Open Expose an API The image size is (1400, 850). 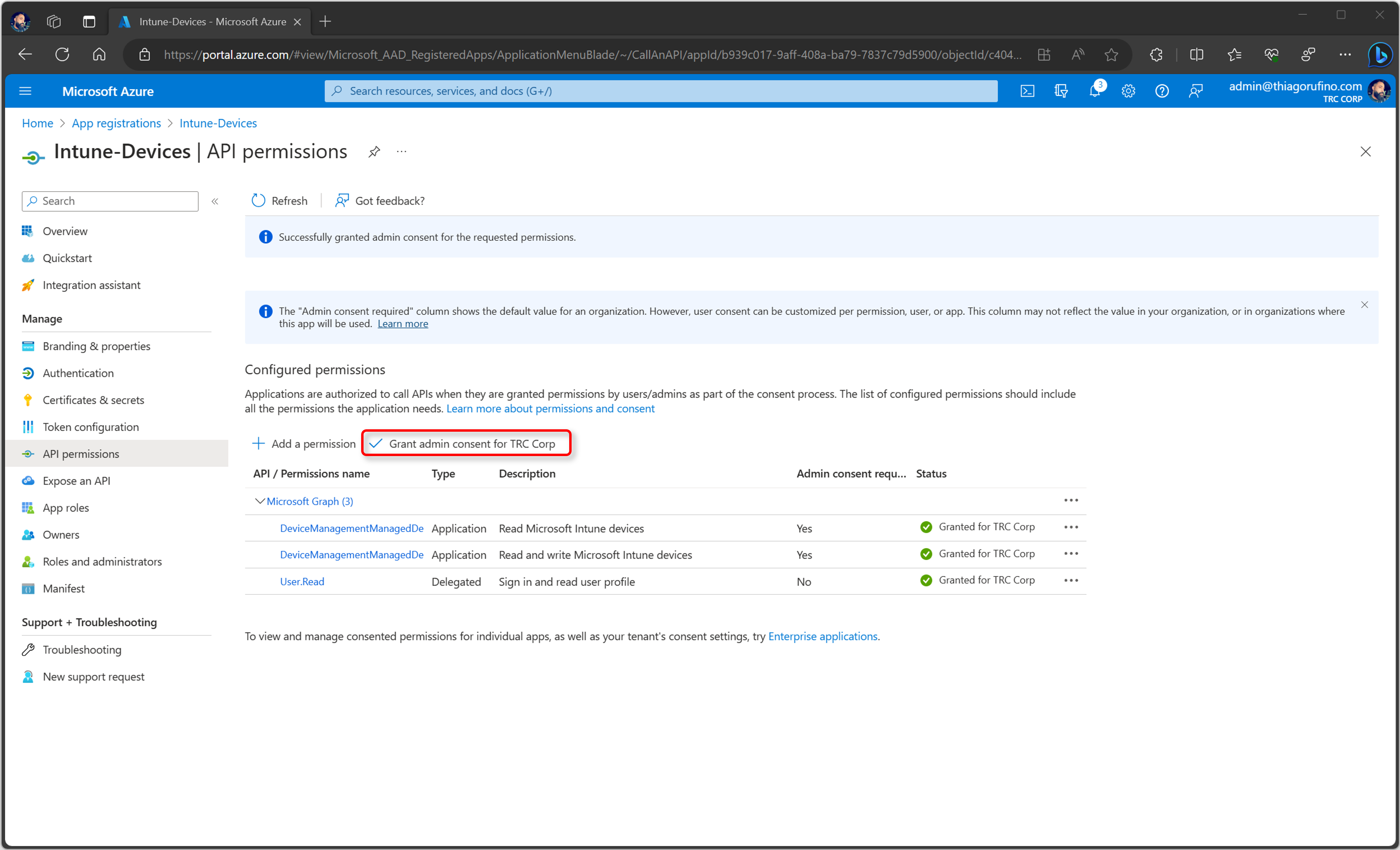[76, 481]
